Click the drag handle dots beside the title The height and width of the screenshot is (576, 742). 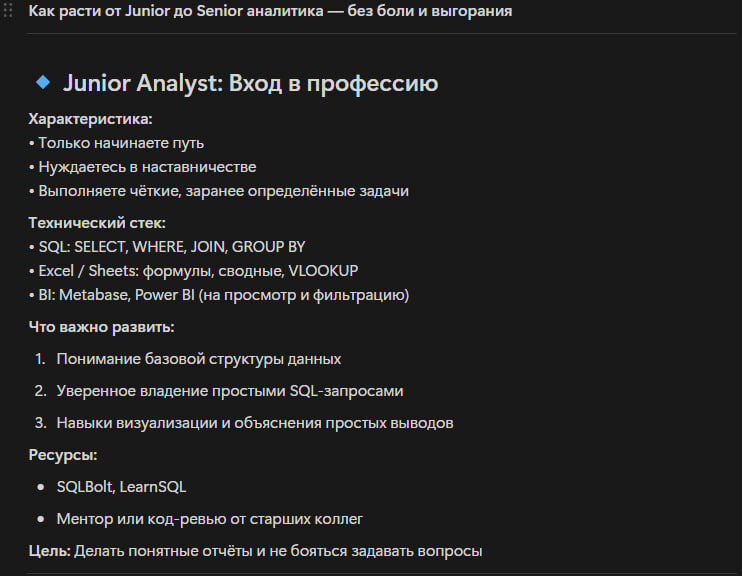point(8,10)
